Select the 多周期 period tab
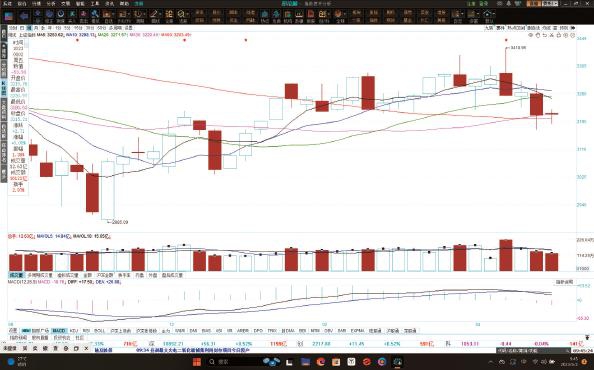The image size is (594, 370). pos(115,28)
